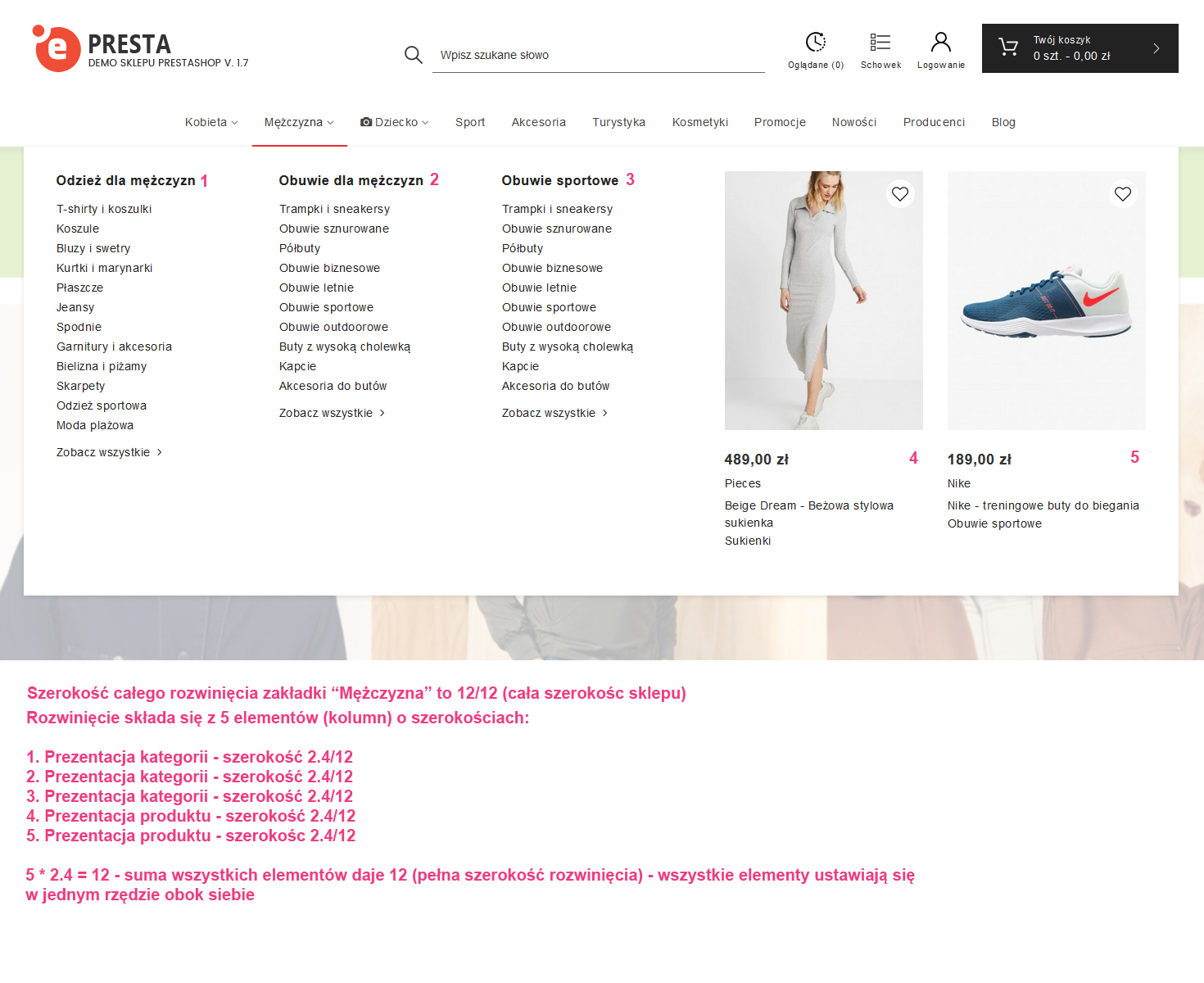Click camera icon beside Dziecko
This screenshot has width=1204, height=983.
click(x=366, y=122)
